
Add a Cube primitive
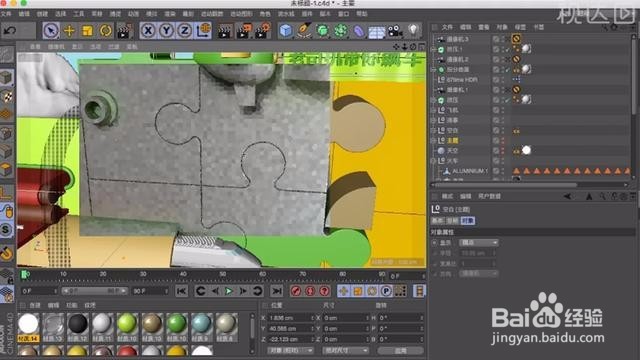[x=286, y=31]
